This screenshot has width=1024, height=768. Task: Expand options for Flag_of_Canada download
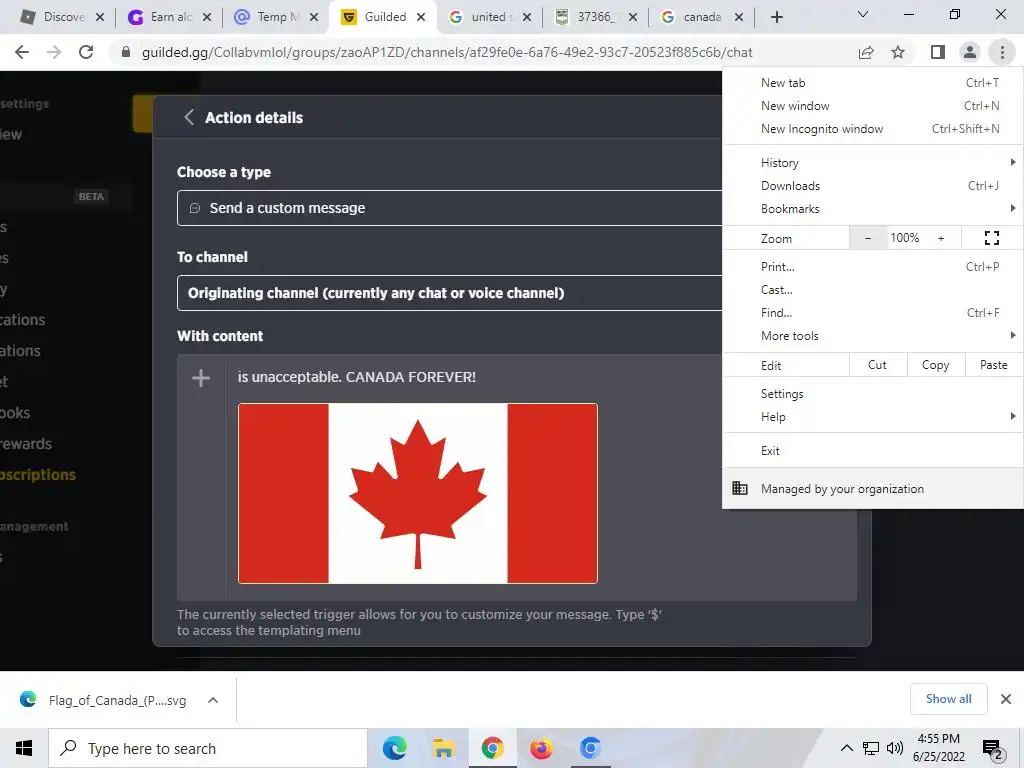click(x=213, y=700)
